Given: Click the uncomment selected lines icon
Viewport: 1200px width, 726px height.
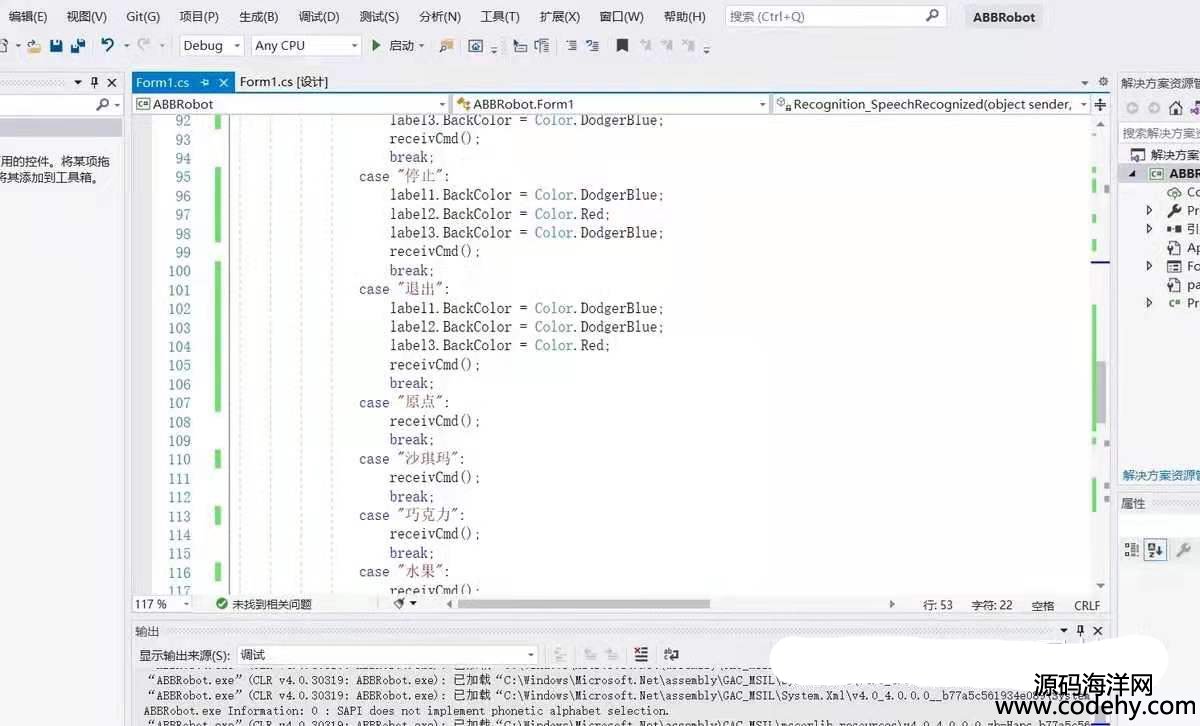Looking at the screenshot, I should point(593,46).
